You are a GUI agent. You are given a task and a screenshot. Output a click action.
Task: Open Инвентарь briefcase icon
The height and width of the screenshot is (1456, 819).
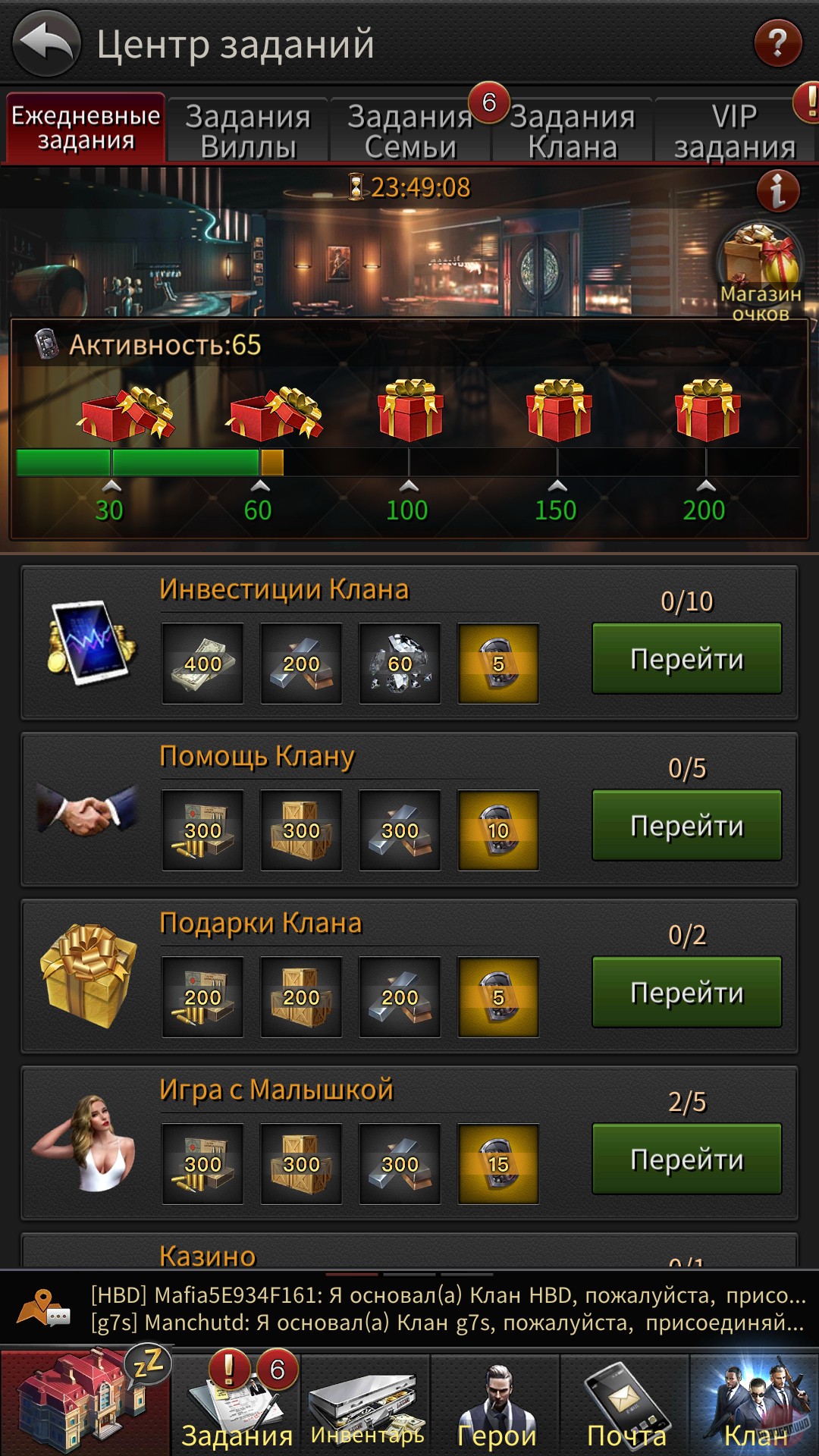pyautogui.click(x=367, y=1405)
